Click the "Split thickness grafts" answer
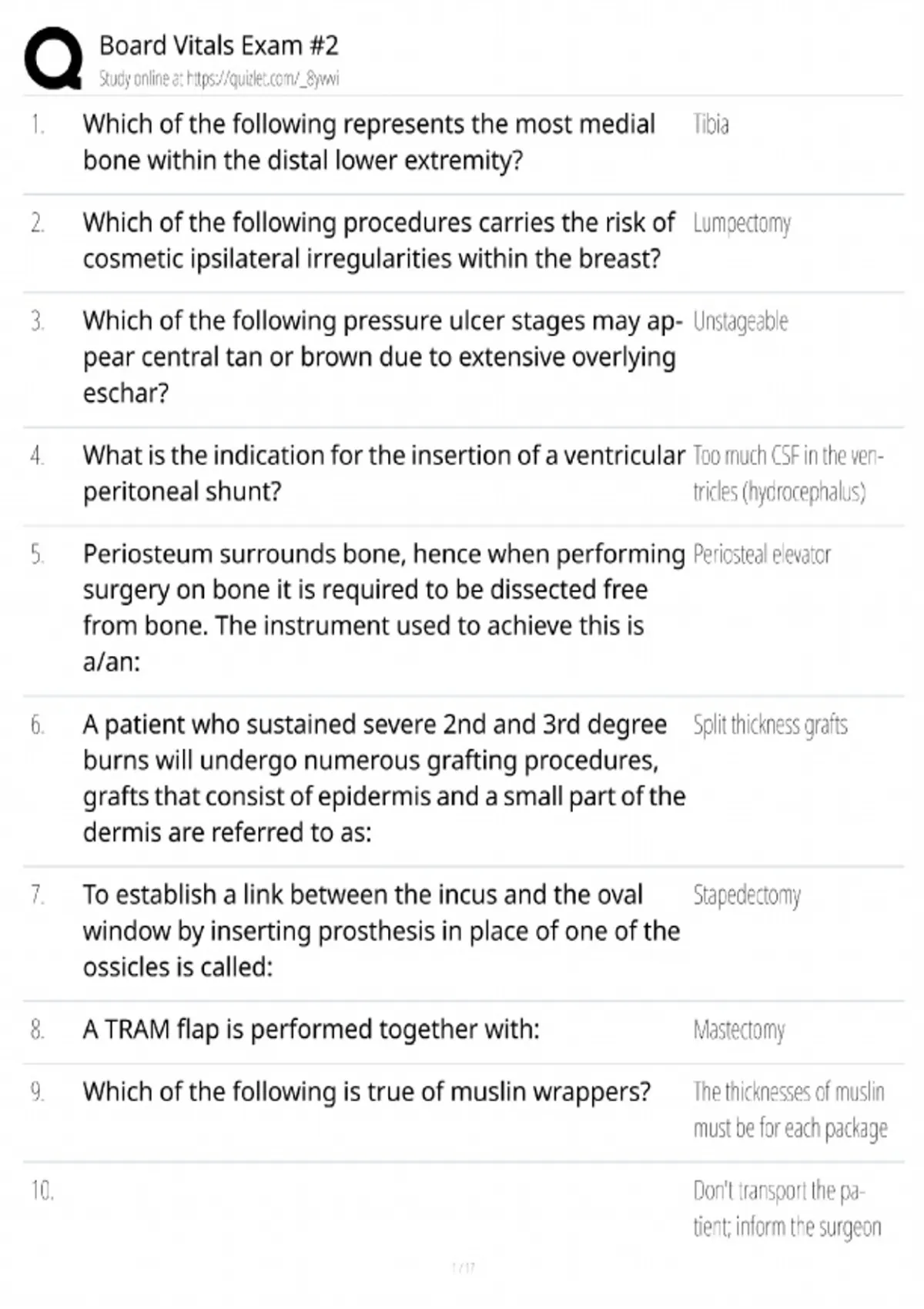Screen dimensions: 924x1309 click(770, 725)
